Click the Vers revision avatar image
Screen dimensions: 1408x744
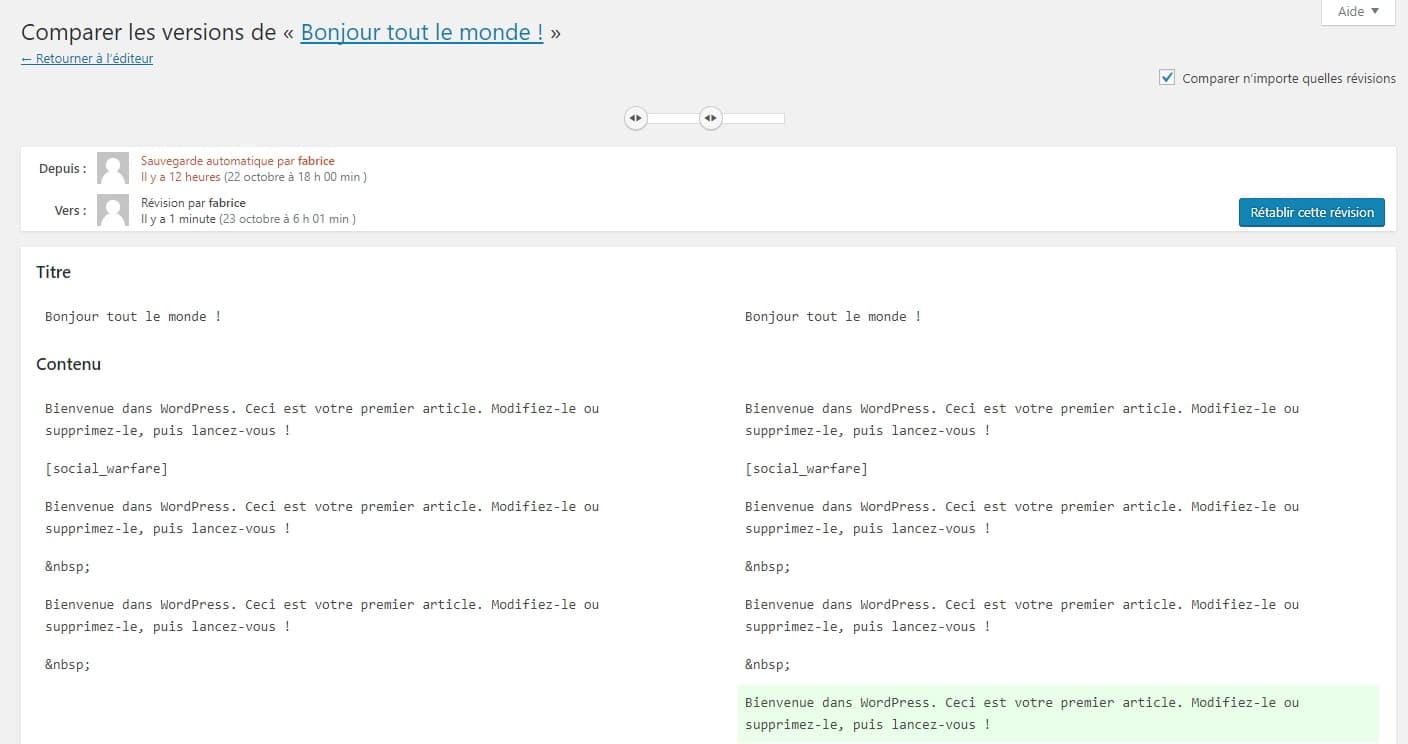(x=112, y=210)
